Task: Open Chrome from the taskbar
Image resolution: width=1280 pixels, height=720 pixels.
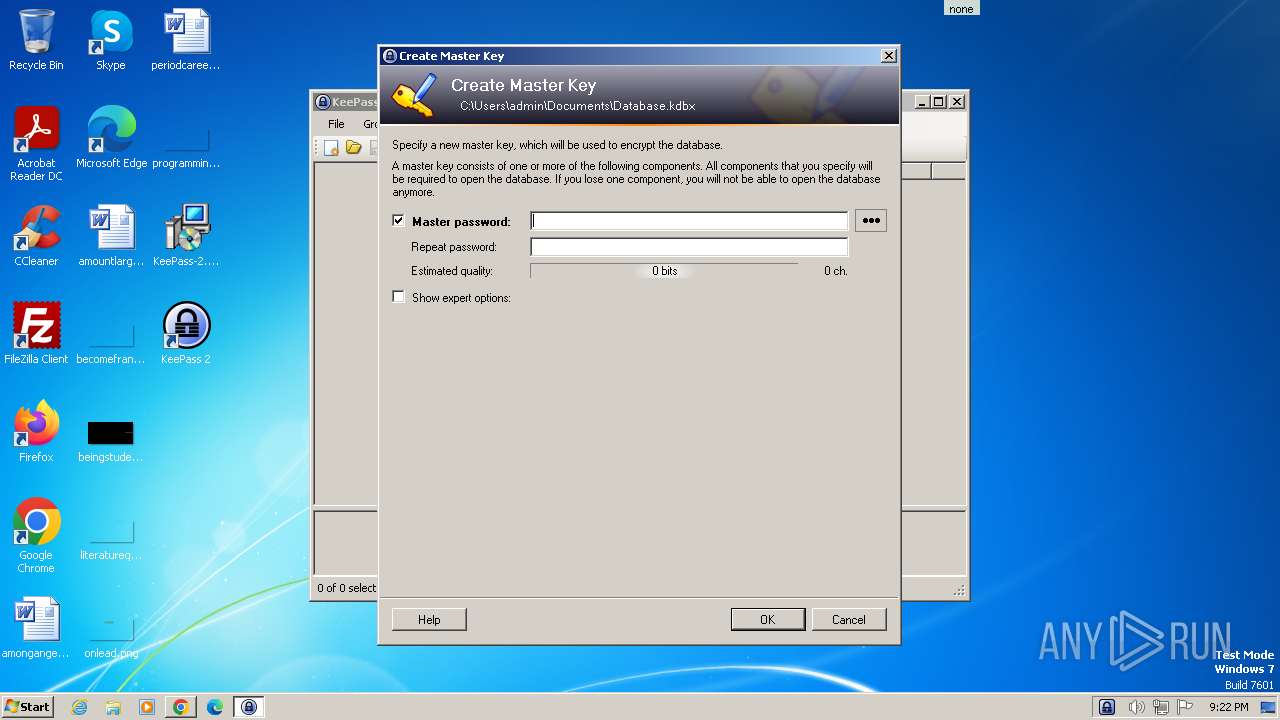Action: tap(181, 707)
